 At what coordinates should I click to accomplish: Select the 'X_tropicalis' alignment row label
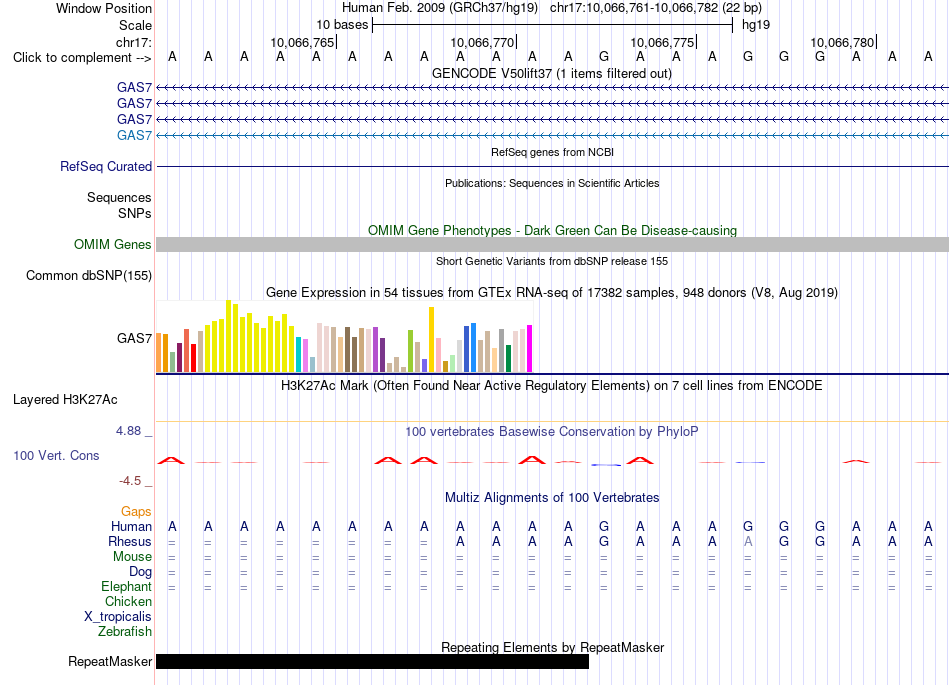click(x=118, y=617)
